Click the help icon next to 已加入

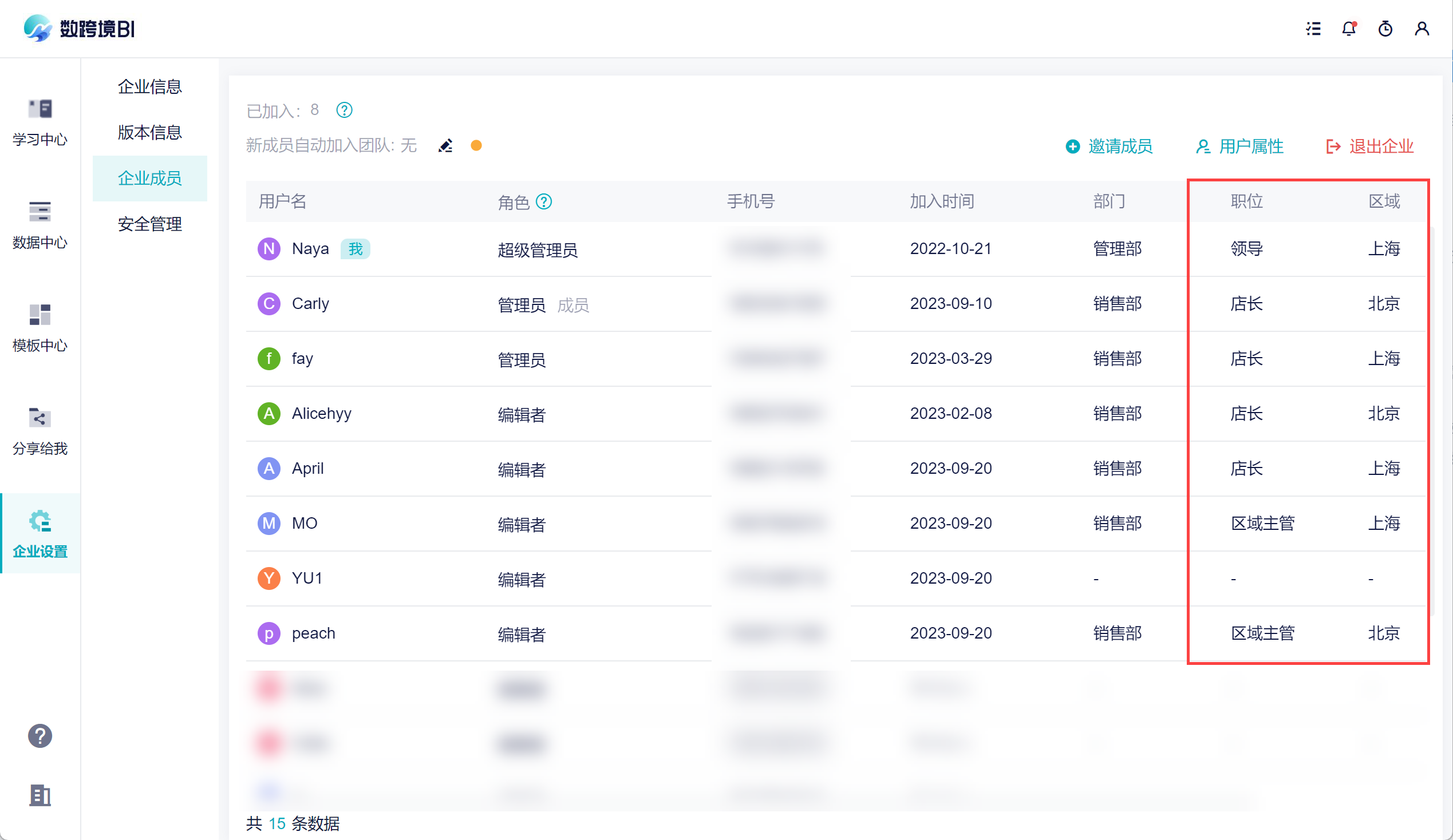(x=344, y=110)
